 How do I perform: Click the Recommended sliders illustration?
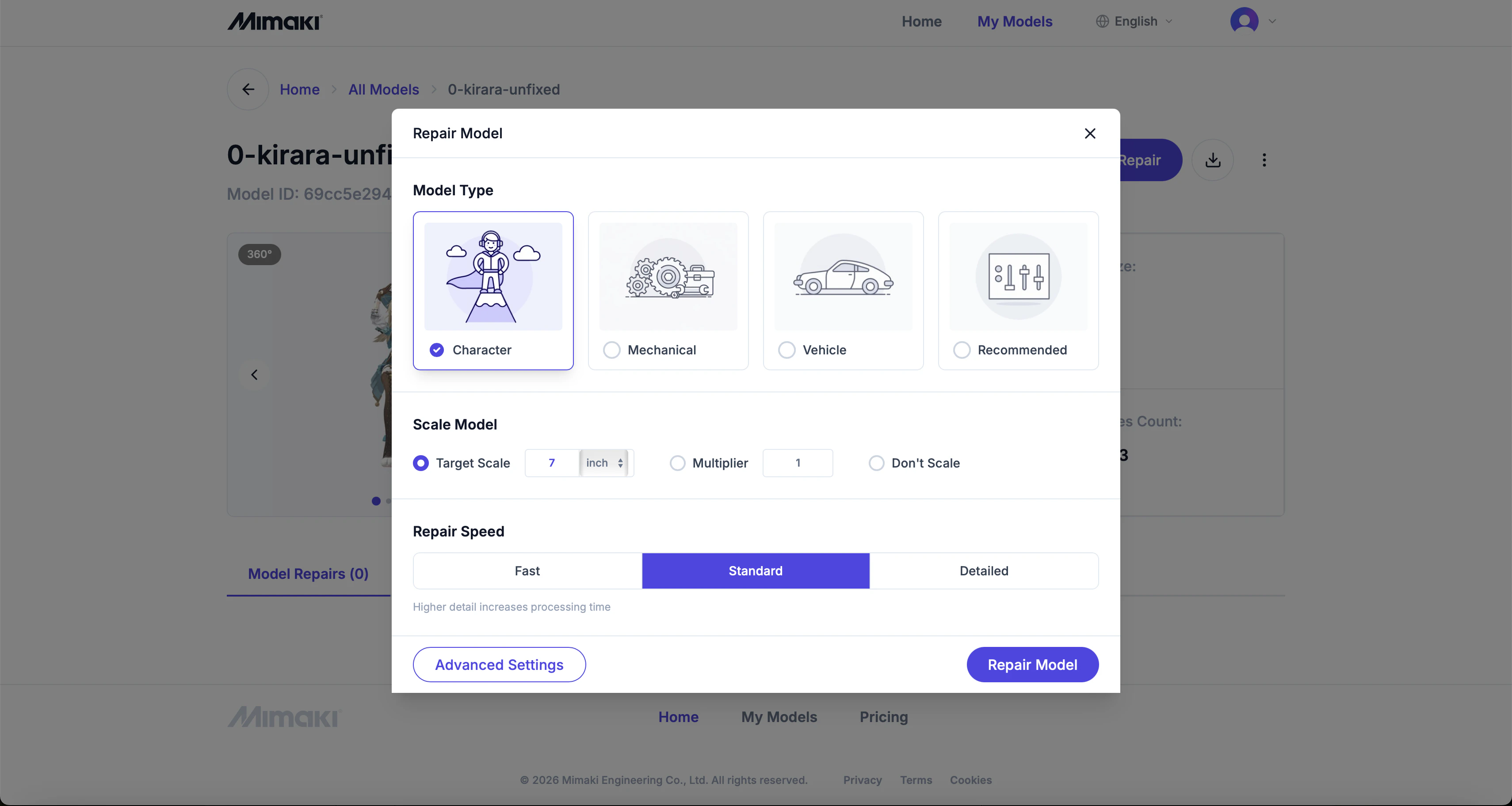coord(1018,276)
